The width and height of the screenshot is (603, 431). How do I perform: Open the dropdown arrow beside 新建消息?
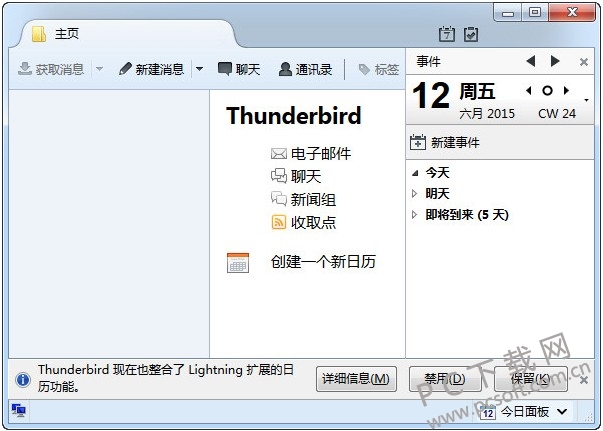[199, 69]
